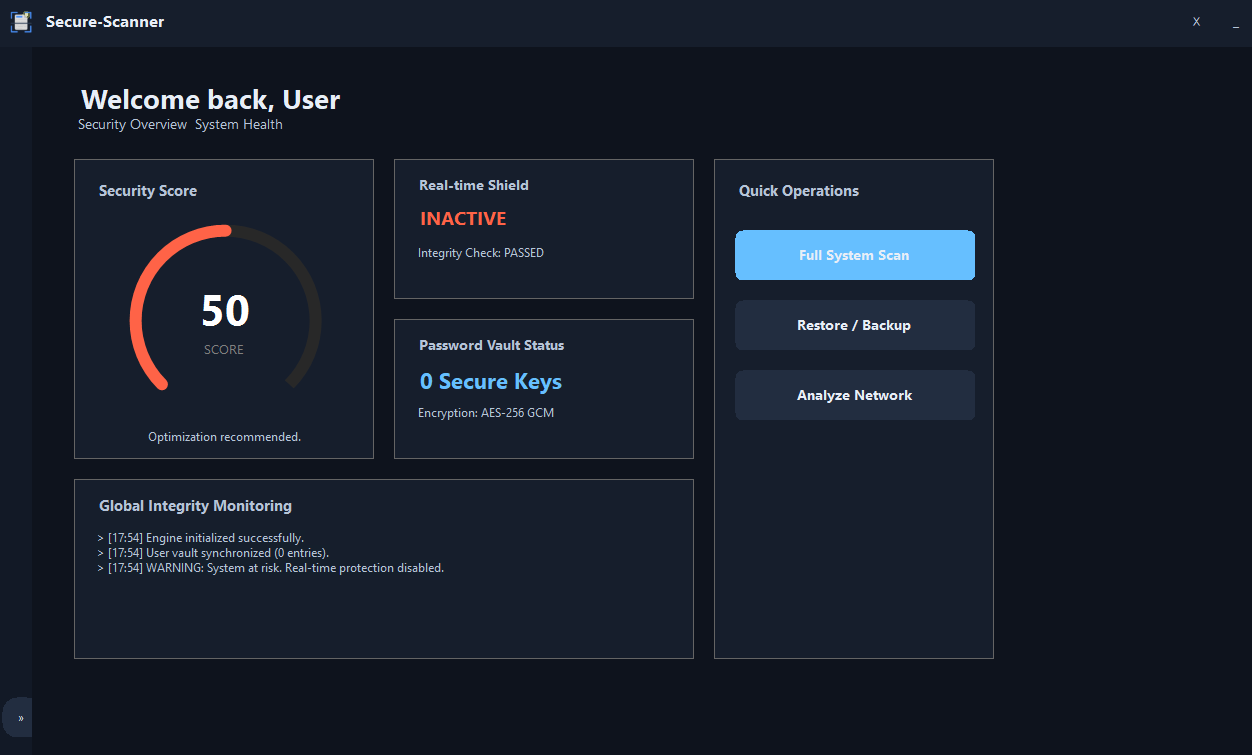Click the Quick Operations panel title

point(798,190)
